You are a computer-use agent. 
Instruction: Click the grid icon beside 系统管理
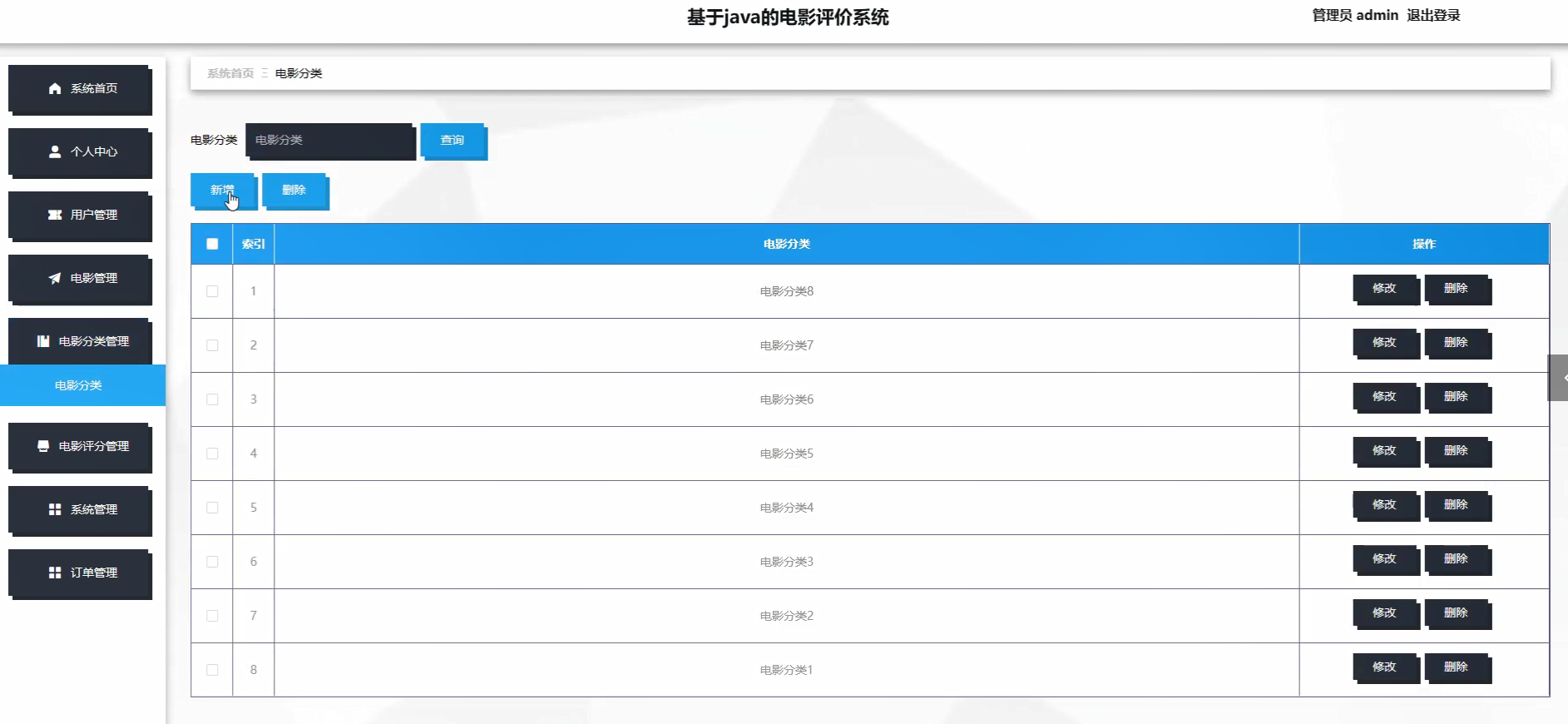point(55,509)
